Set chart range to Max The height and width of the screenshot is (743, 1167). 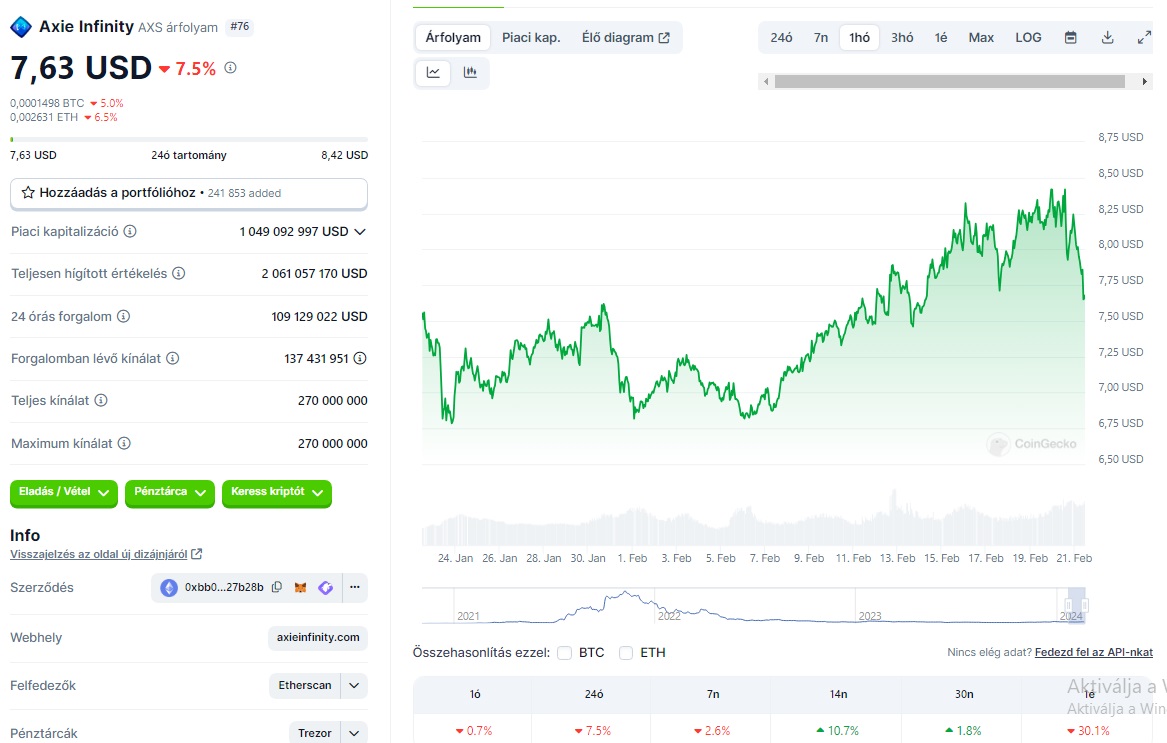coord(981,37)
